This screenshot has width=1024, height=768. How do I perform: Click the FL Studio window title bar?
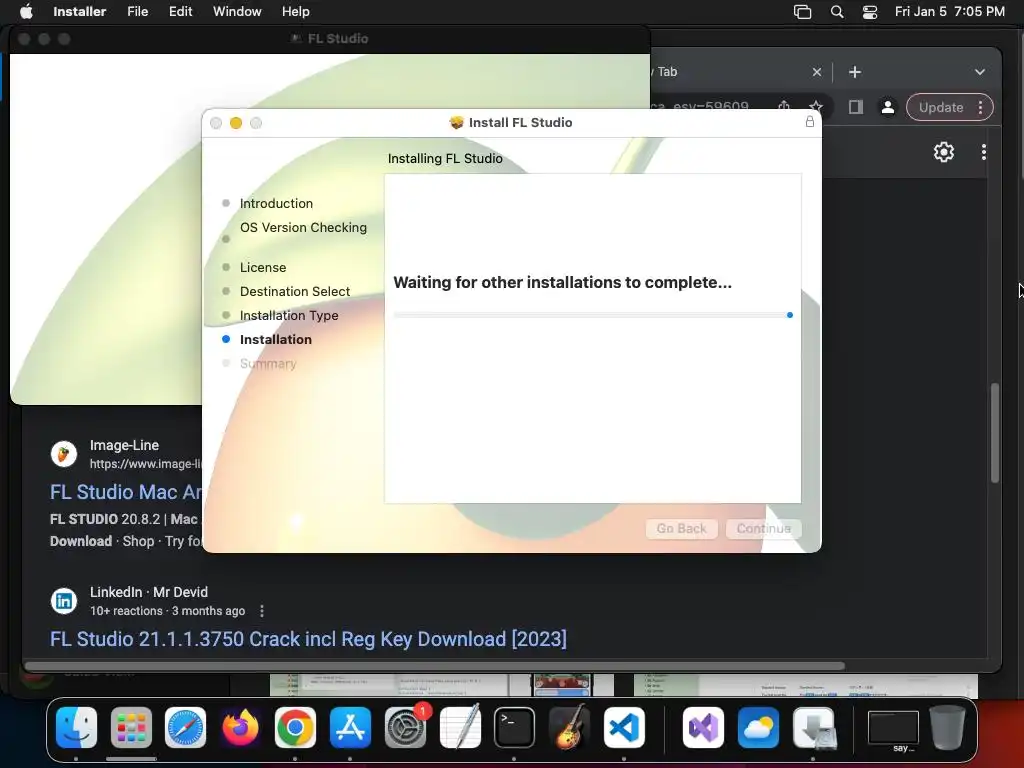pos(329,39)
